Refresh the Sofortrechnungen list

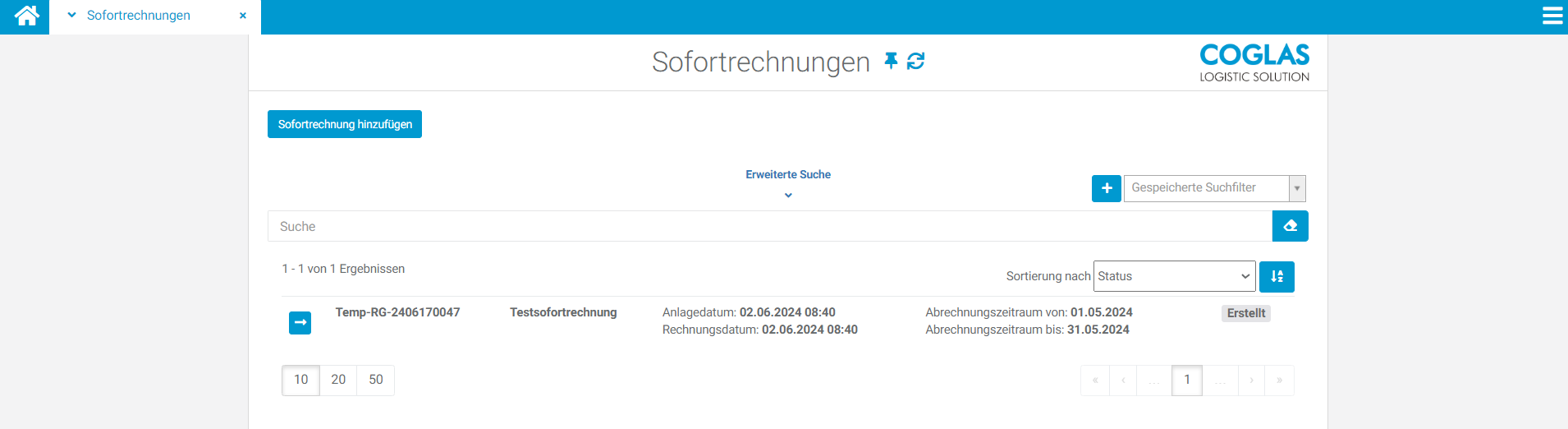[915, 61]
